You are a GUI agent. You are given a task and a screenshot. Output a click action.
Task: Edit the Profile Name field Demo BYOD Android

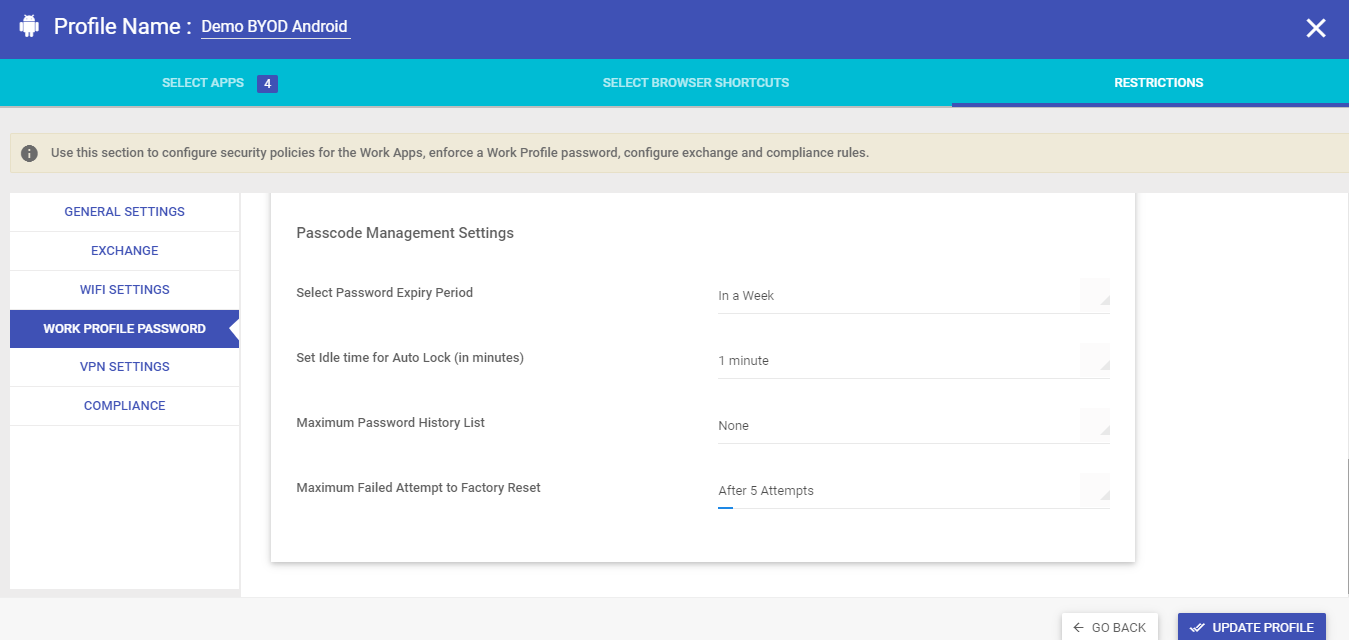click(x=275, y=27)
